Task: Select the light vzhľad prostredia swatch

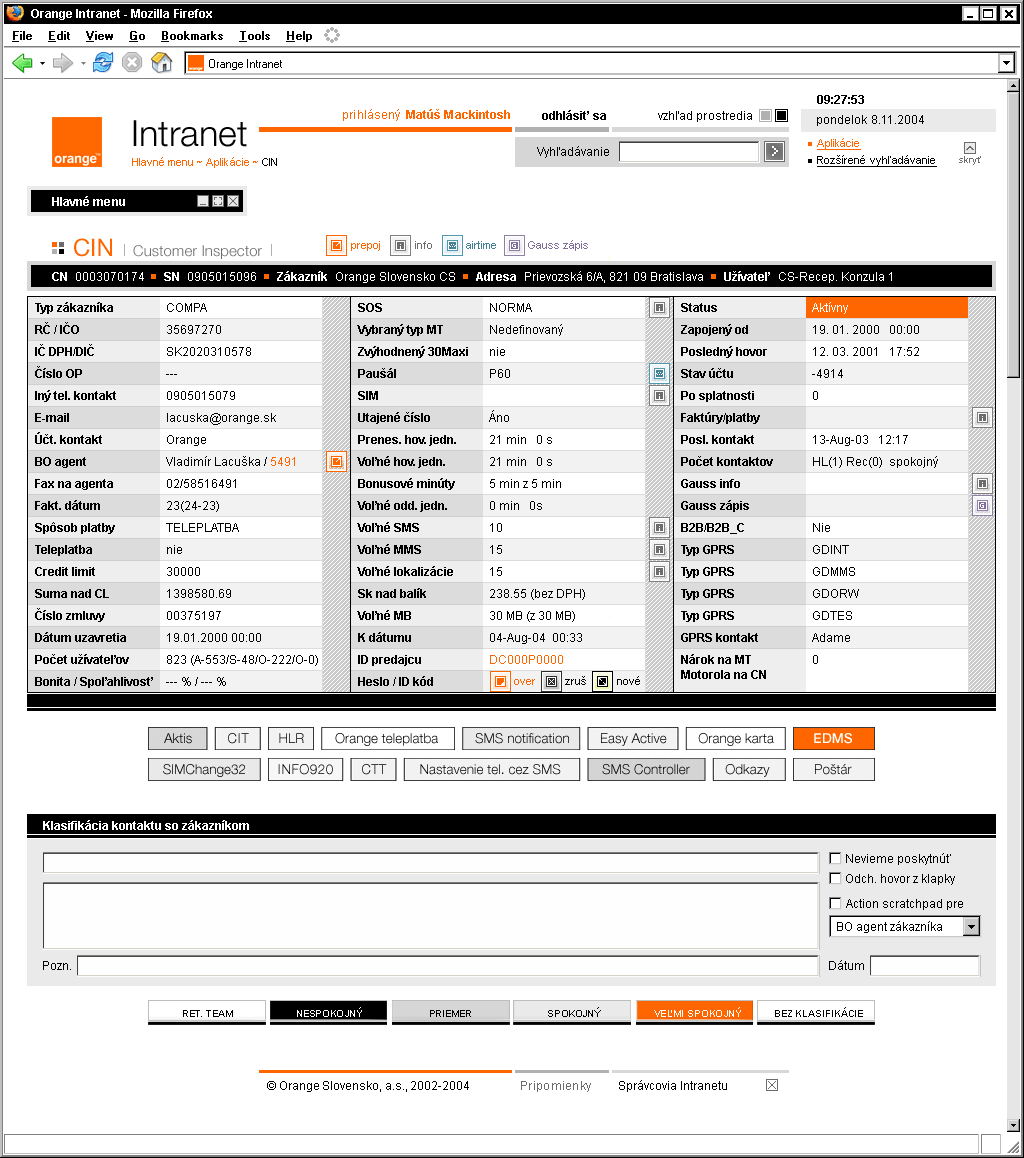Action: tap(765, 115)
